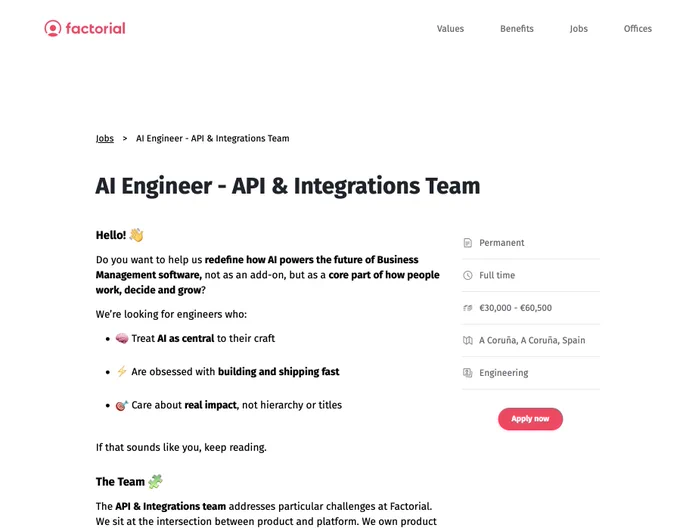The height and width of the screenshot is (531, 680).
Task: Open the Benefits menu item
Action: point(517,29)
